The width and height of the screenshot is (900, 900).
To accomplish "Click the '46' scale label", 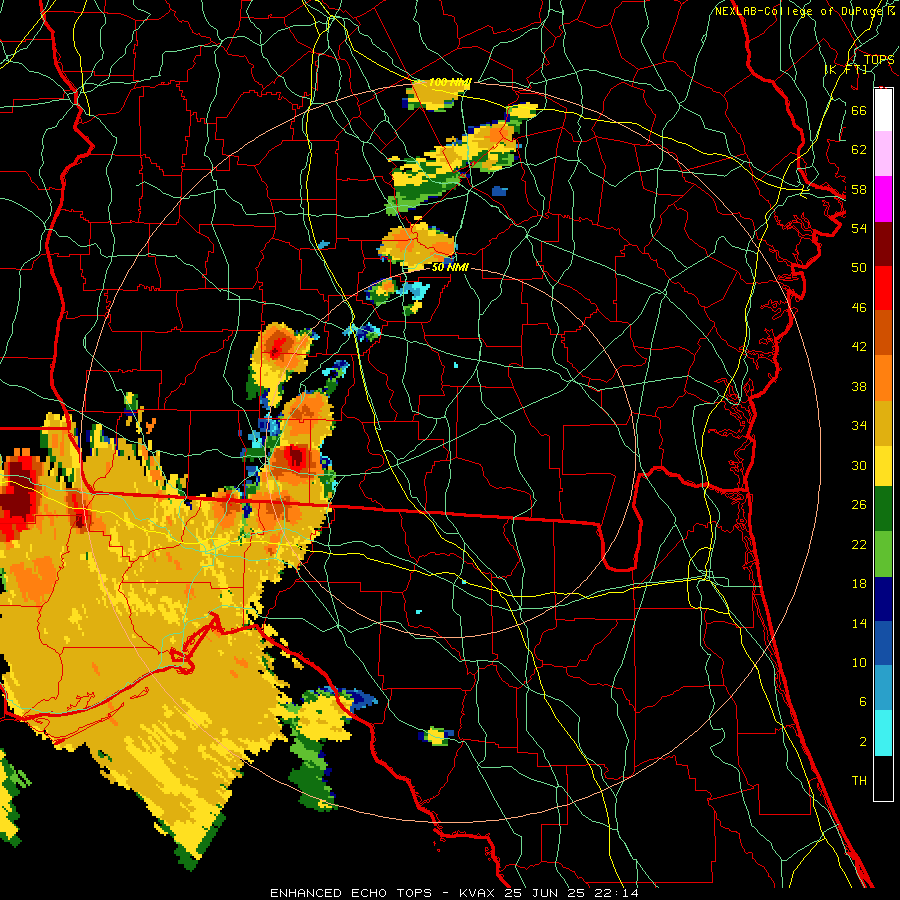I will (859, 308).
